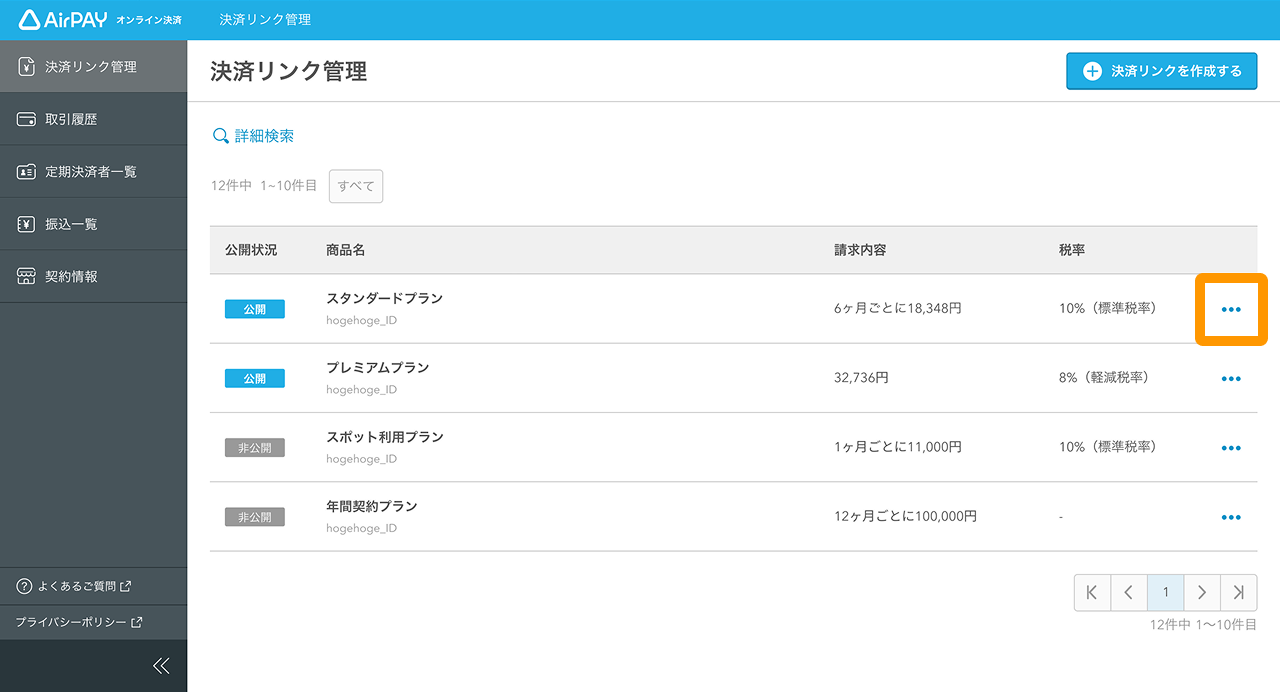Click the すべて filter button

[356, 186]
